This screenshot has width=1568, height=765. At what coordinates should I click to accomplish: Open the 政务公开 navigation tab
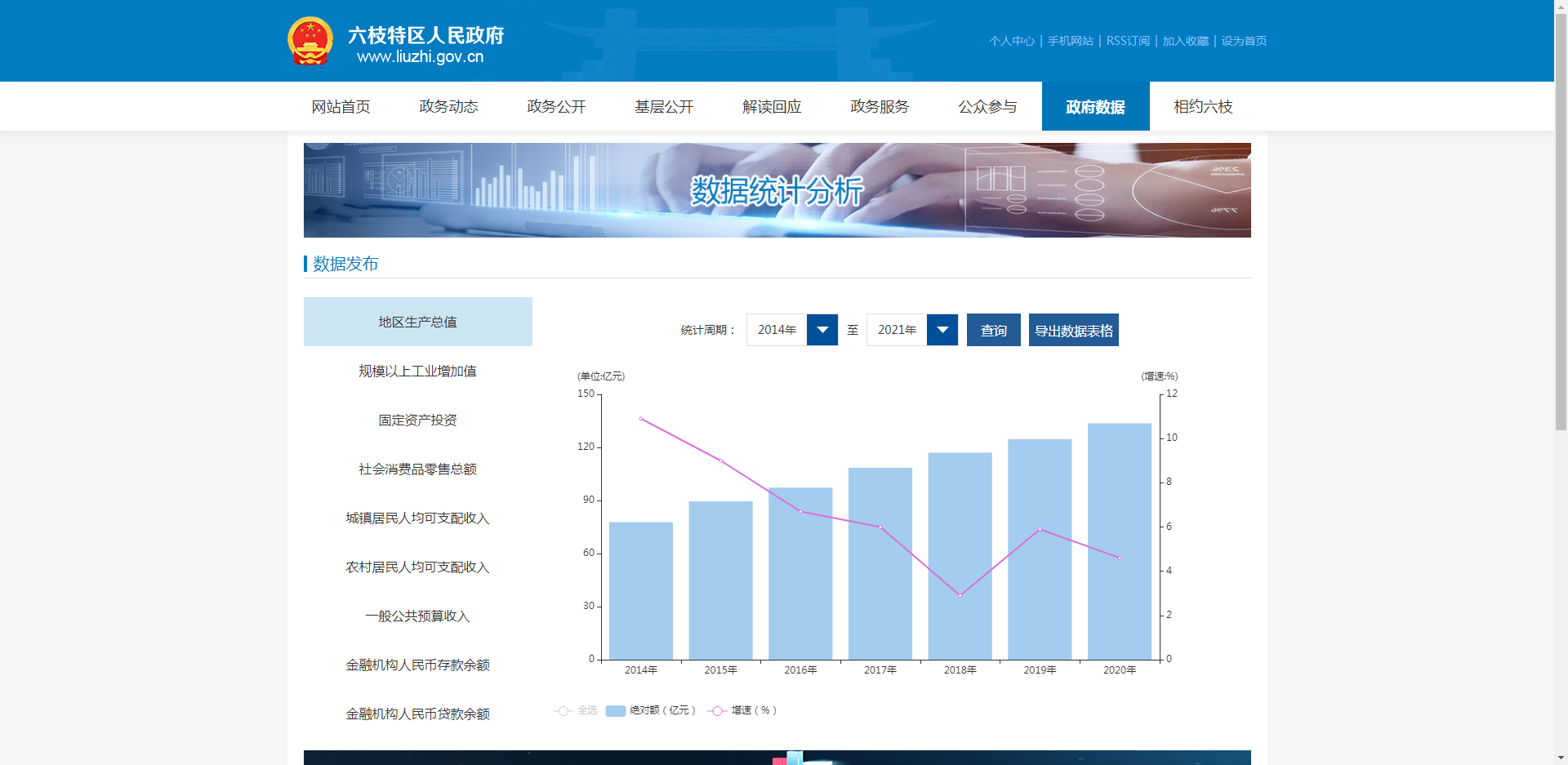pos(556,106)
